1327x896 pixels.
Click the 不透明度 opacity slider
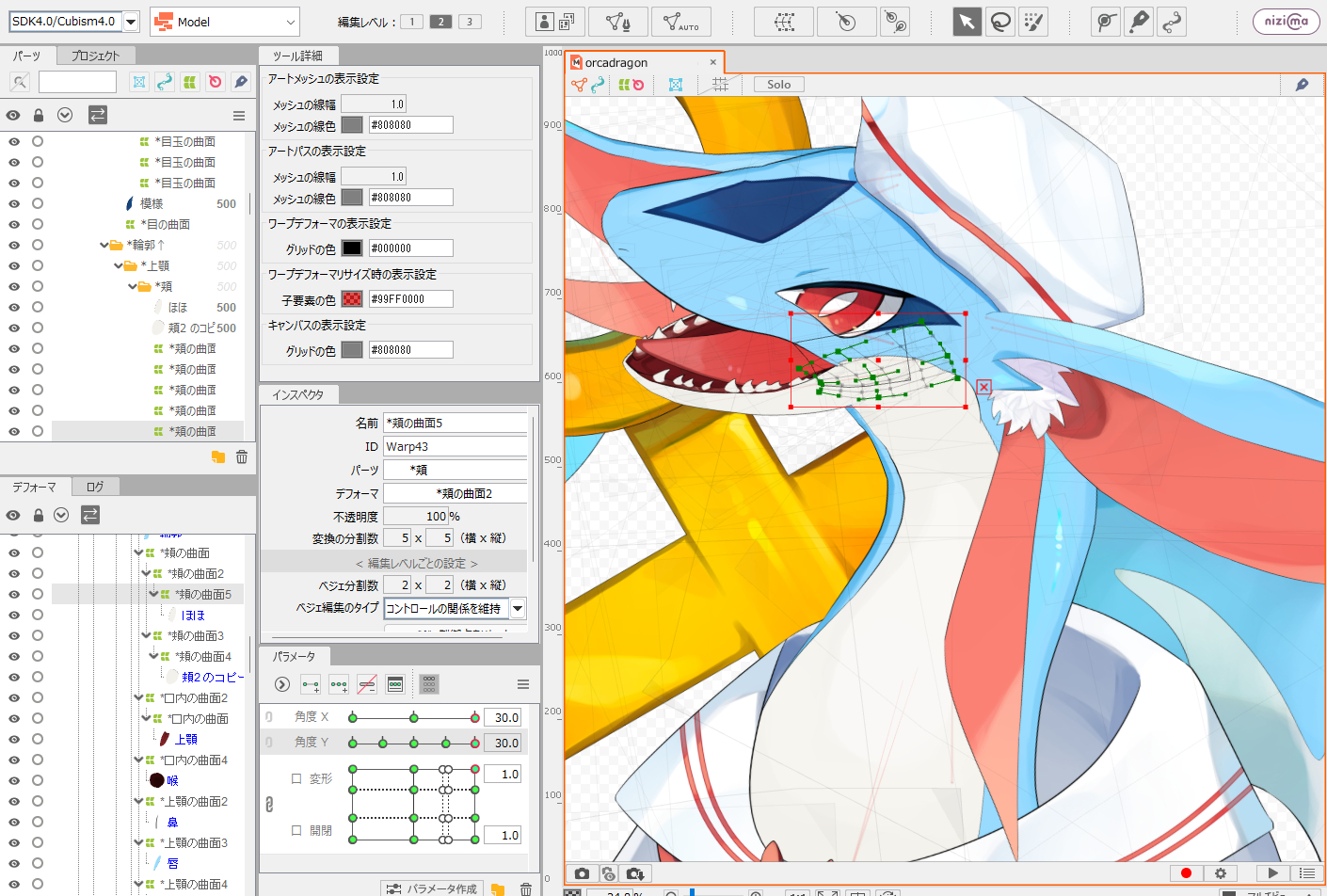[x=416, y=516]
